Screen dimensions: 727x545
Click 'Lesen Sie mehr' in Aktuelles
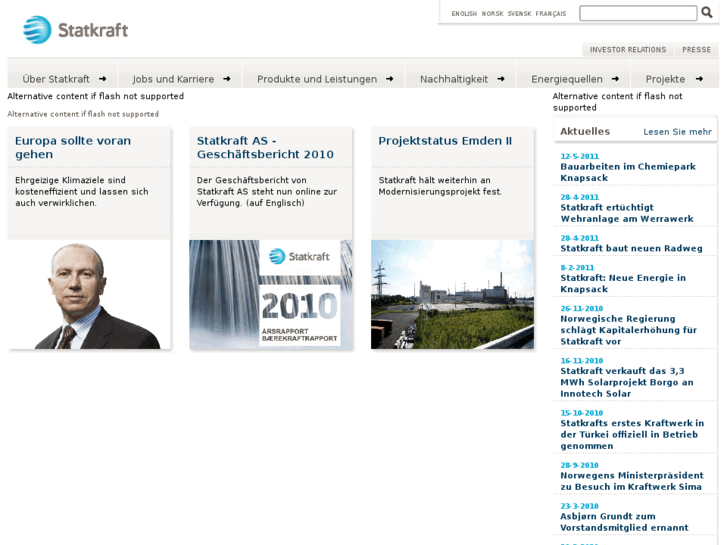coord(677,132)
